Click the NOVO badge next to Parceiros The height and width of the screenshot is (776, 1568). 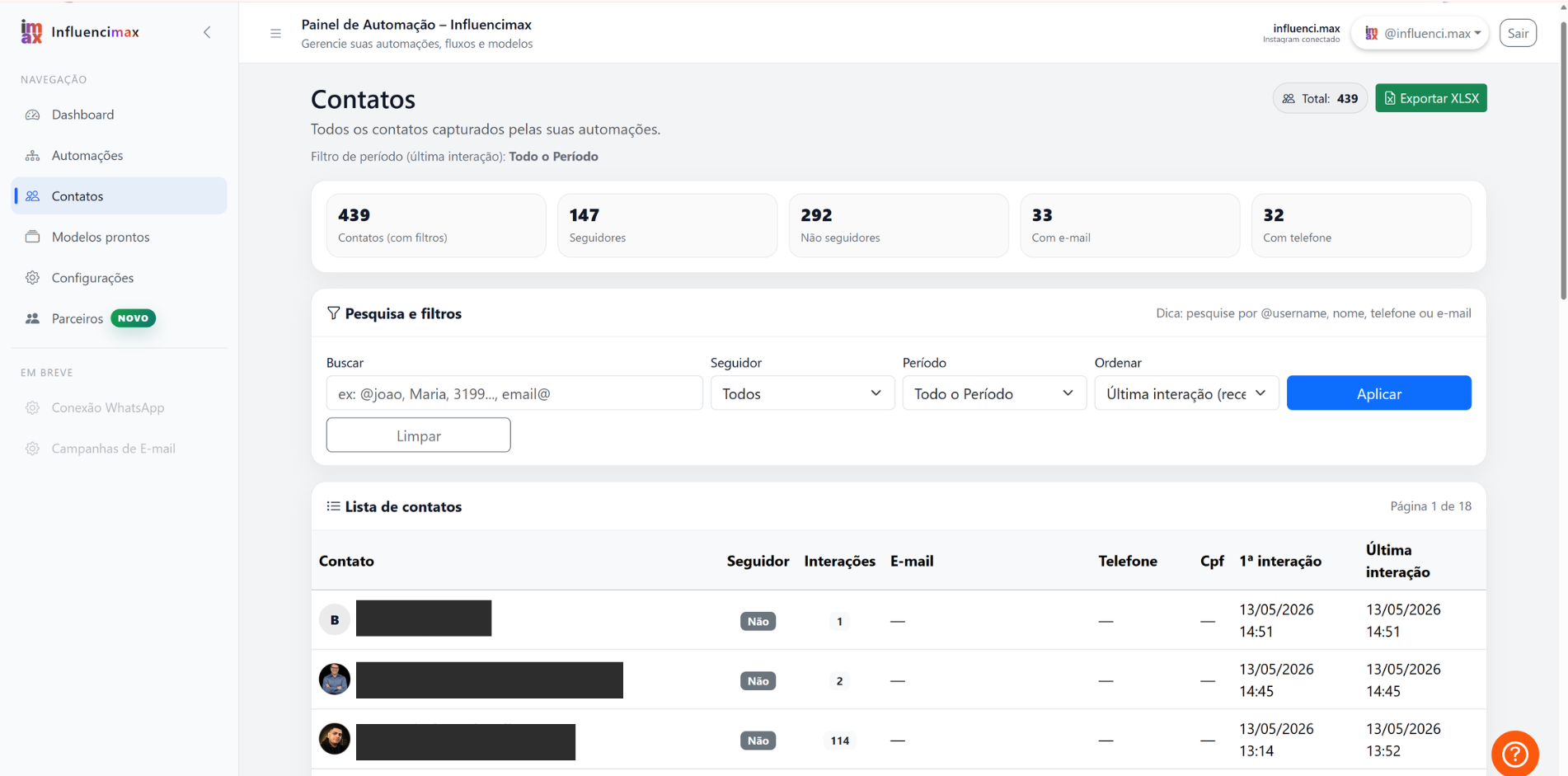(133, 318)
